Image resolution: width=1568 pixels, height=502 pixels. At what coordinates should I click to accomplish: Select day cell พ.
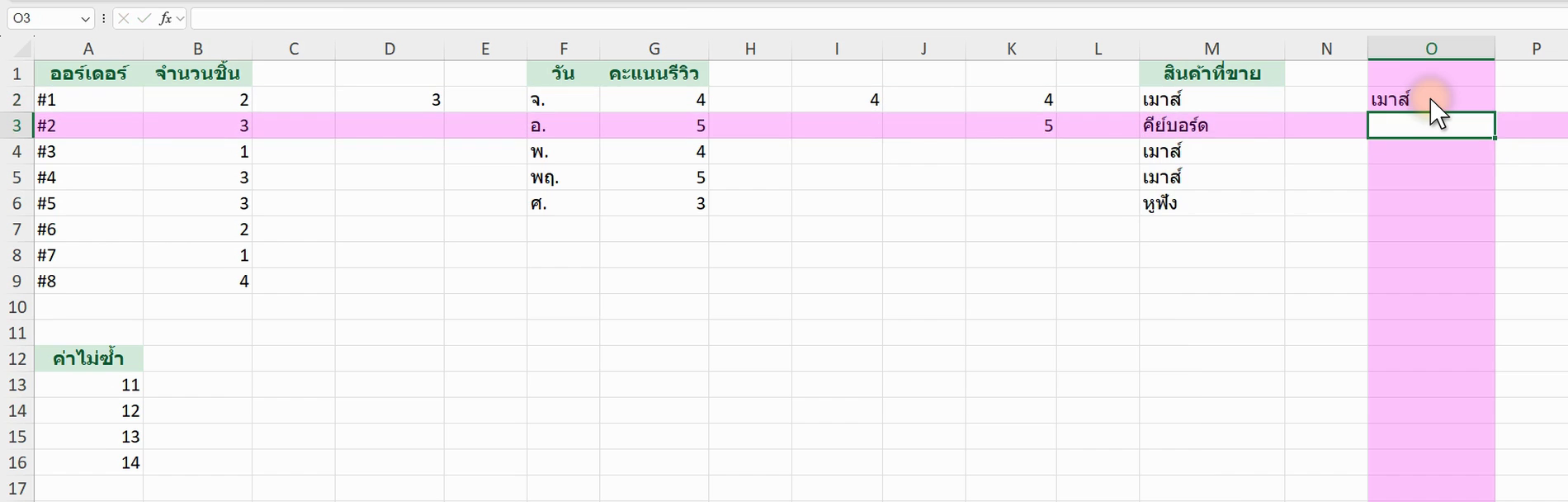point(564,152)
